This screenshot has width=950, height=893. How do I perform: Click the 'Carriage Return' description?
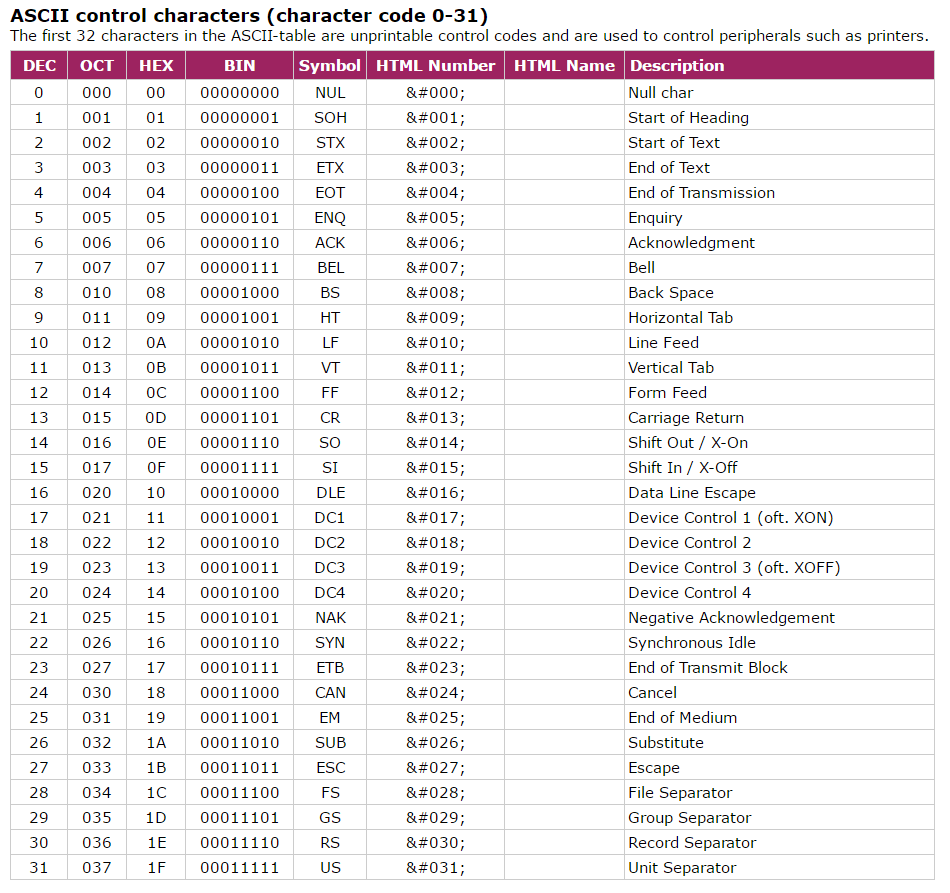tap(686, 418)
